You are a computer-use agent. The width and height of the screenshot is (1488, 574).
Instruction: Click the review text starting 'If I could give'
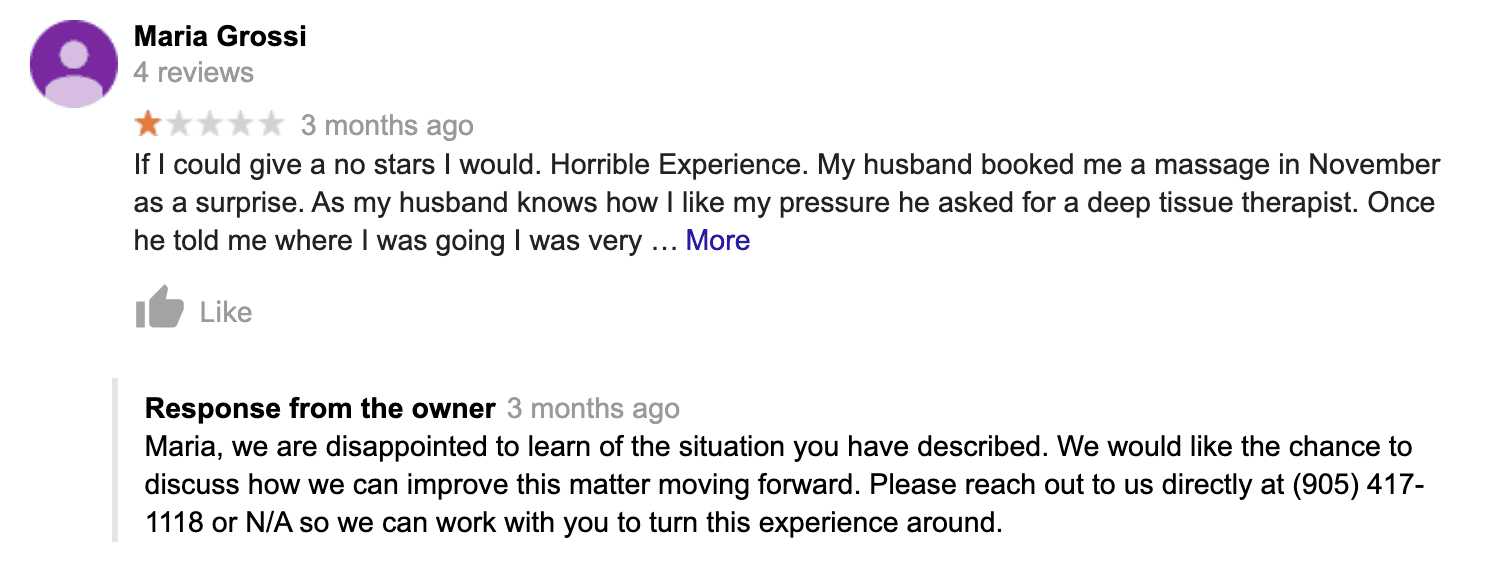click(x=785, y=203)
